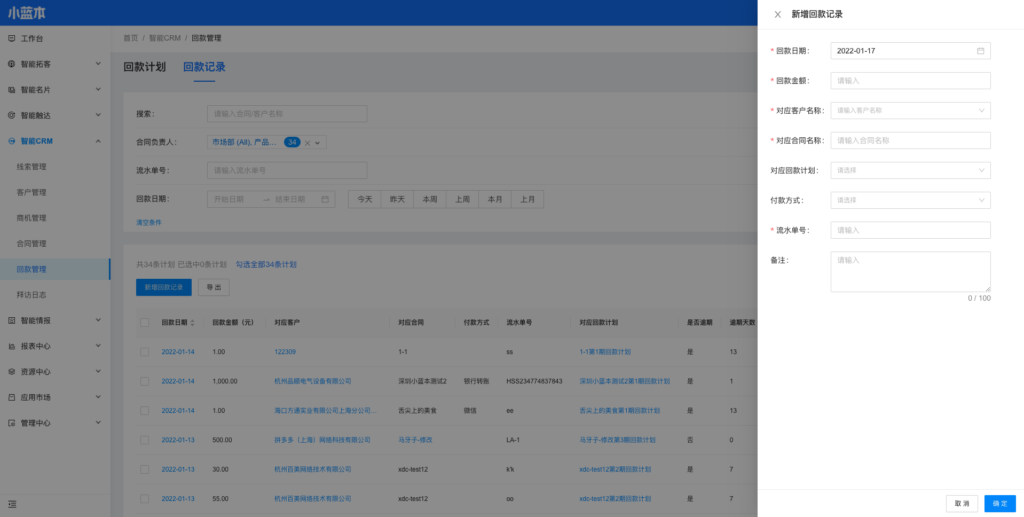Click the 取消 button
This screenshot has height=517, width=1024.
coord(961,503)
